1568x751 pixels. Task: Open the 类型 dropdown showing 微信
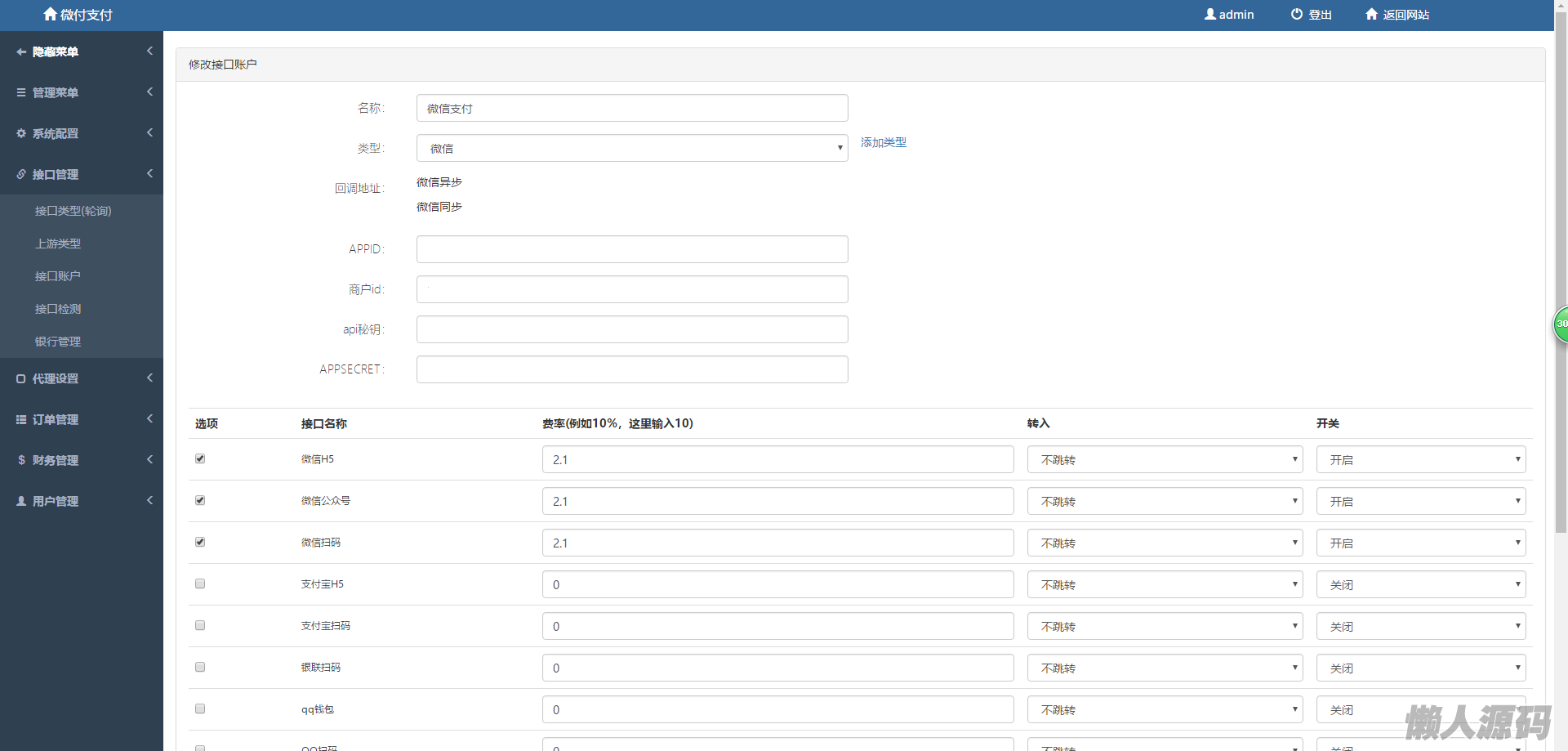[x=631, y=148]
